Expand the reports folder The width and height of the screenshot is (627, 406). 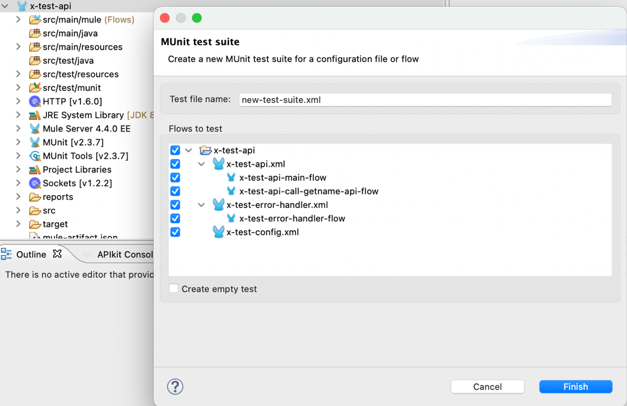pyautogui.click(x=18, y=196)
